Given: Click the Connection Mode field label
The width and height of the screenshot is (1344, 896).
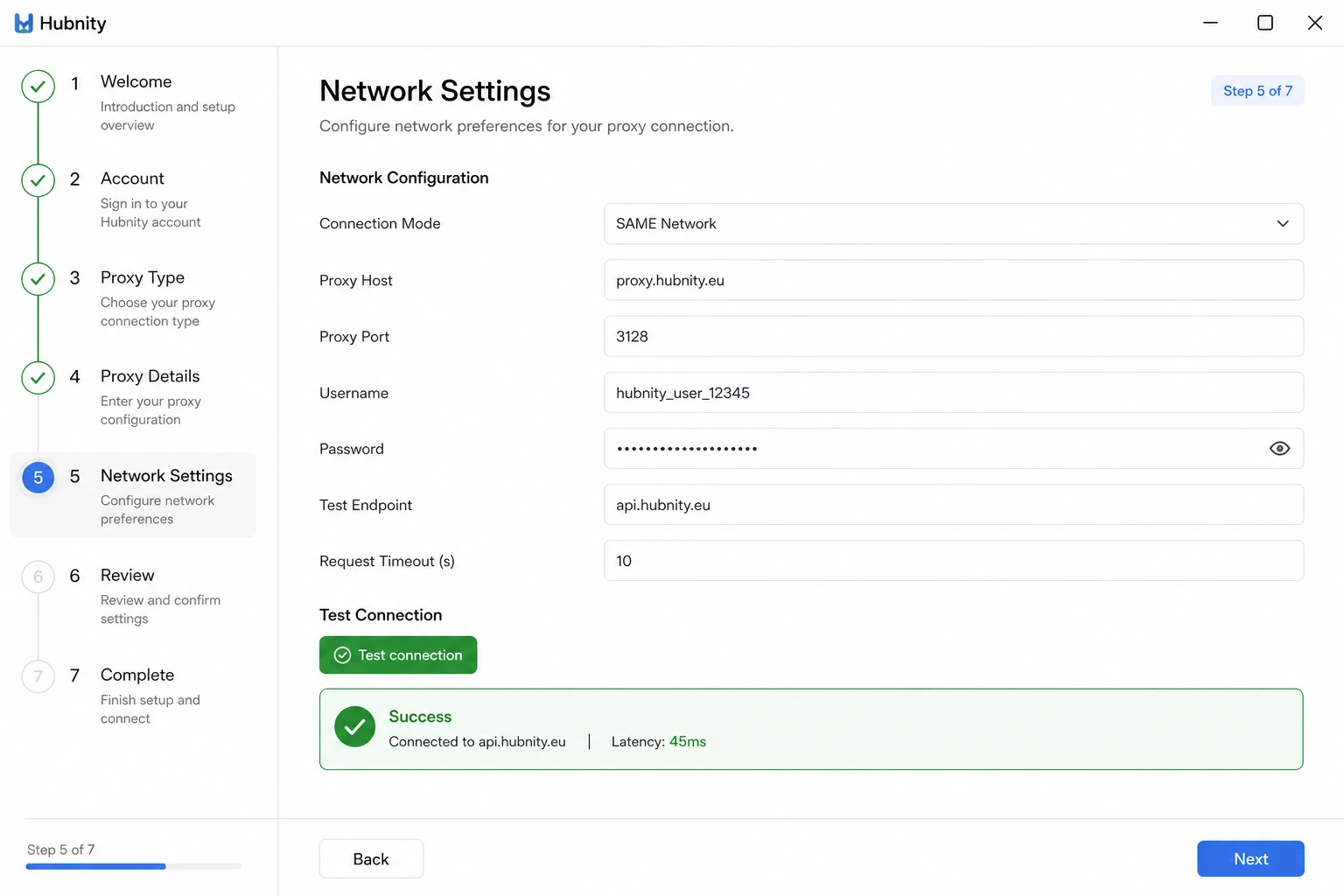Looking at the screenshot, I should 380,224.
